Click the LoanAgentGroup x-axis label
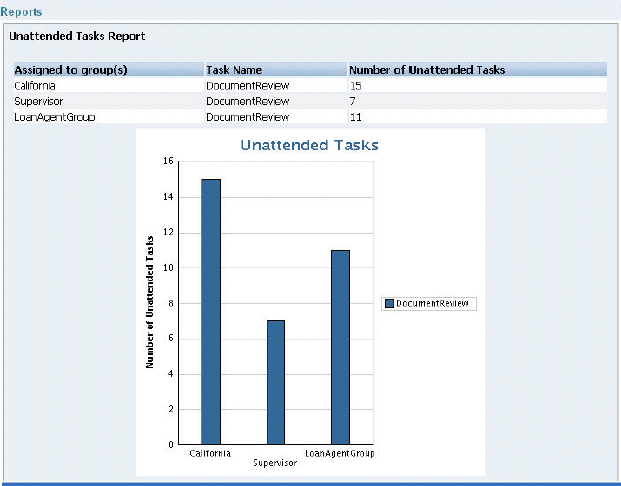 339,453
